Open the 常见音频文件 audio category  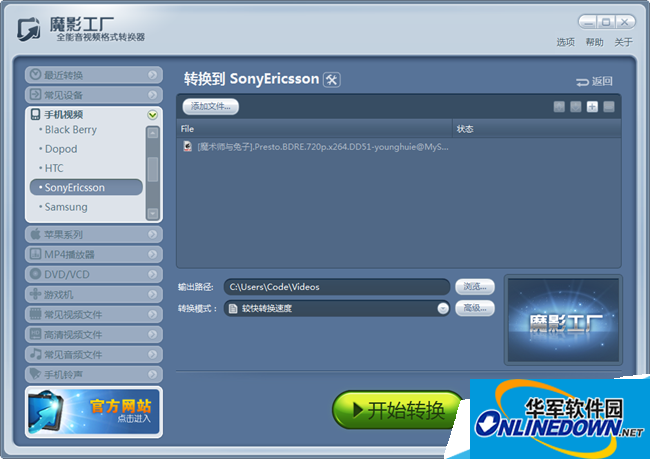coord(94,354)
